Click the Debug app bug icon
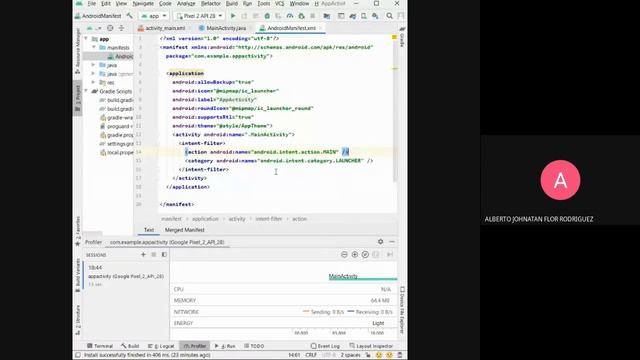This screenshot has width=640, height=360. (267, 16)
